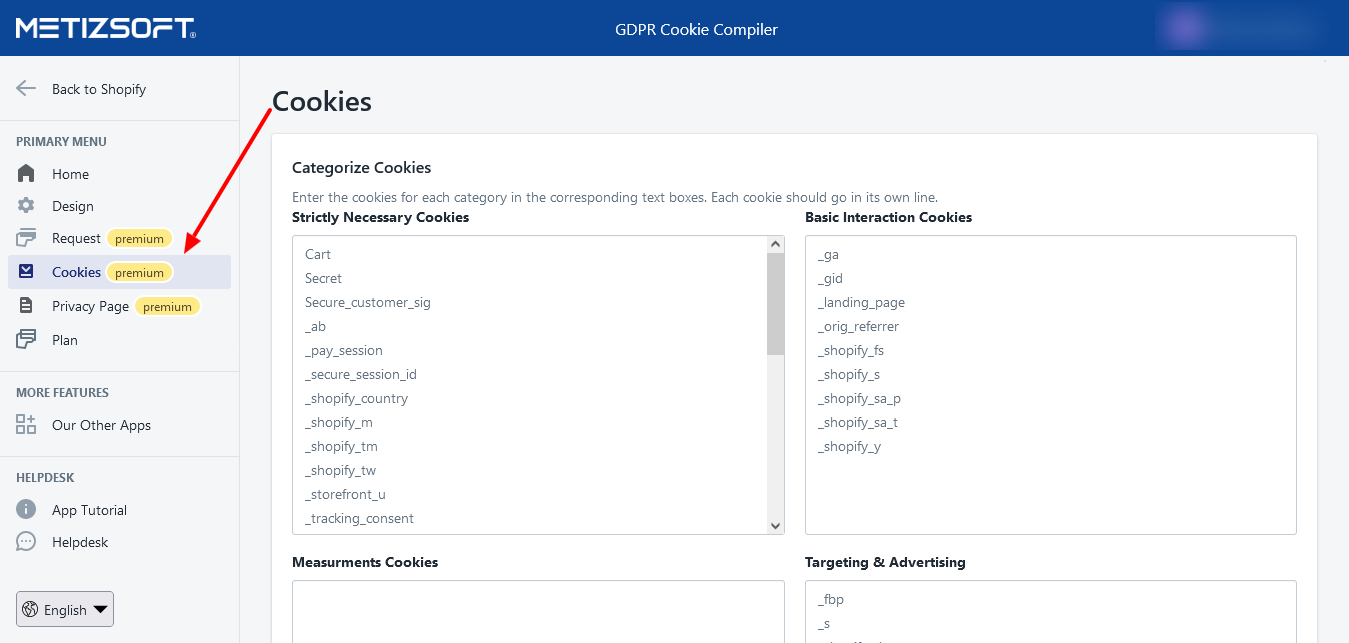
Task: Click the Home house icon
Action: pos(26,174)
